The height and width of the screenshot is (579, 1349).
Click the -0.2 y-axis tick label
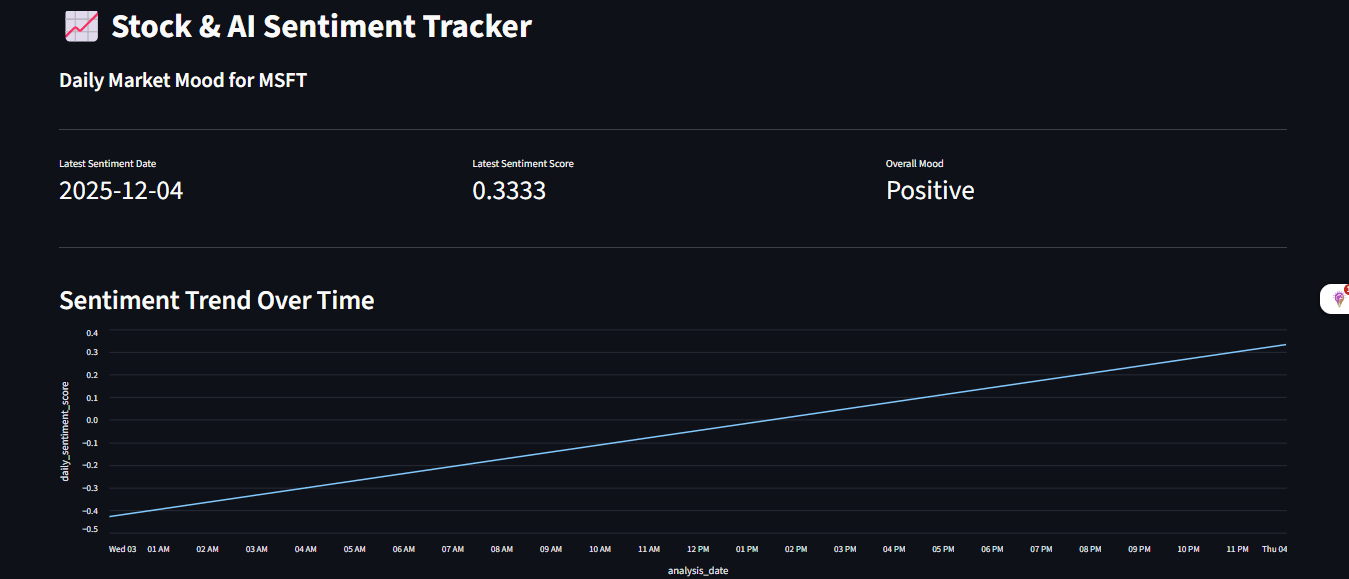click(91, 465)
